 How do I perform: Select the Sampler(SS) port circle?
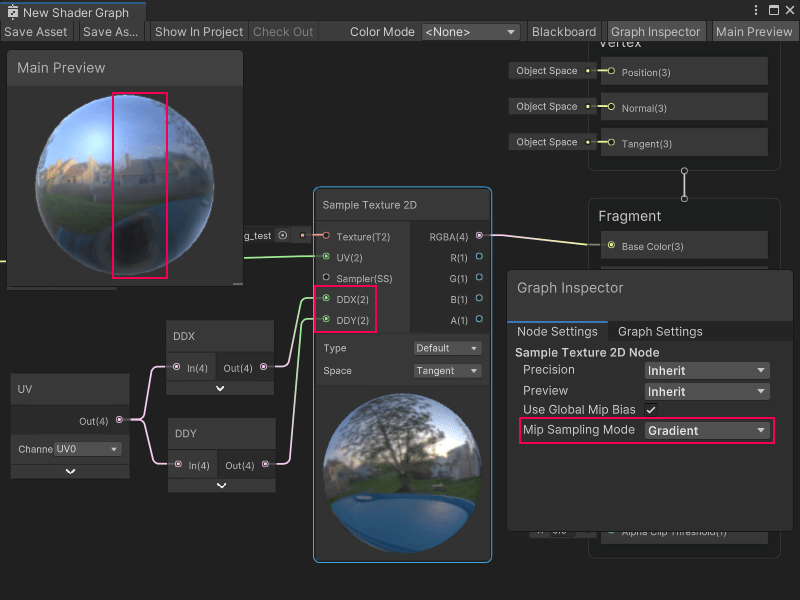(326, 278)
